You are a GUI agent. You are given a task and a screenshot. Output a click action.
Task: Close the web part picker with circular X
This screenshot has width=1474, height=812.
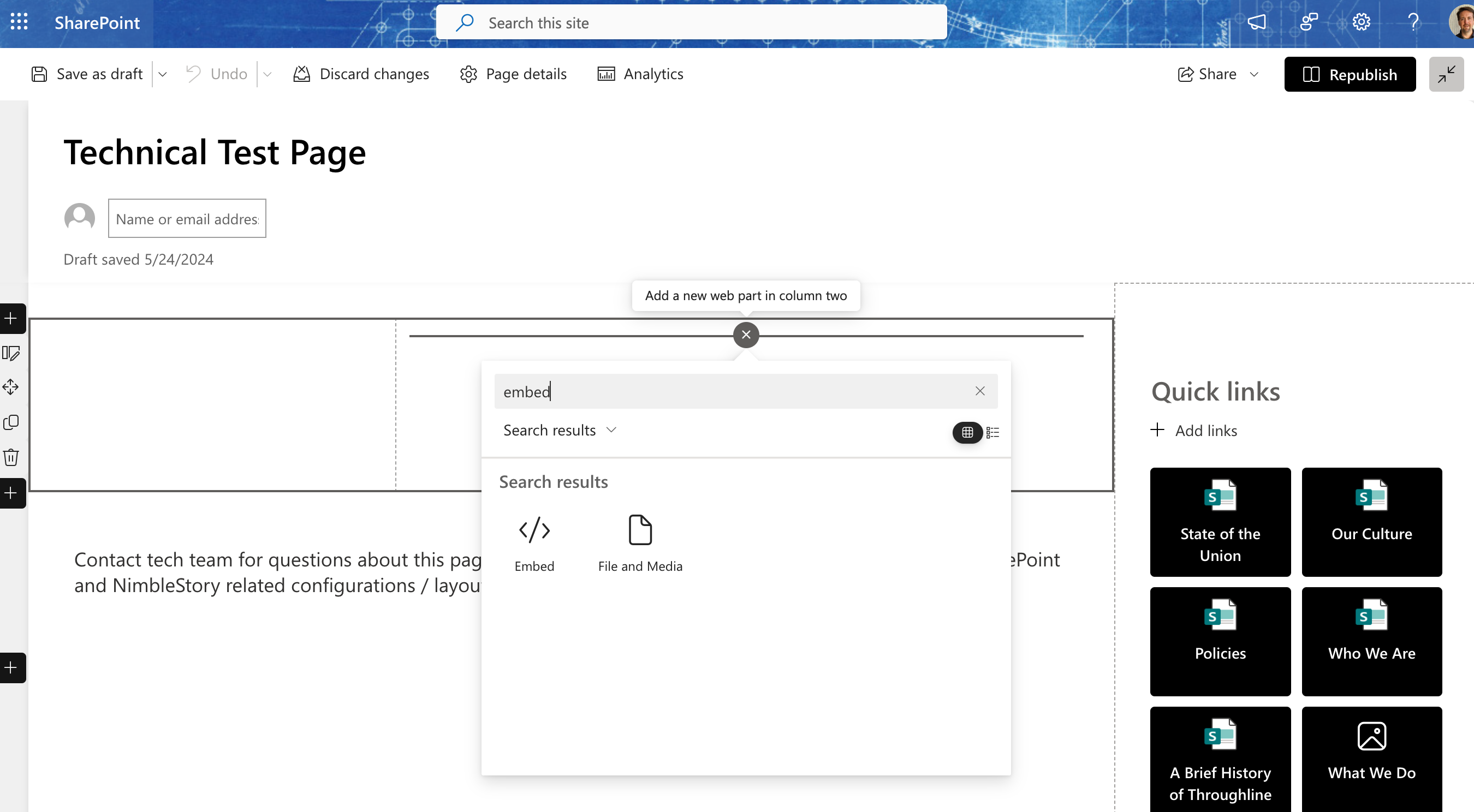746,335
